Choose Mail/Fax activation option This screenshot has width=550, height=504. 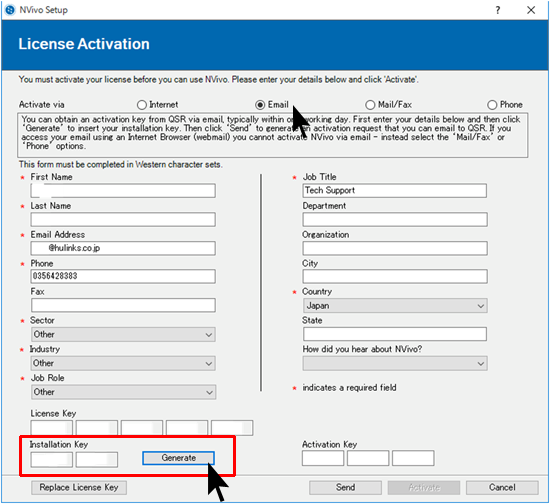[x=370, y=105]
